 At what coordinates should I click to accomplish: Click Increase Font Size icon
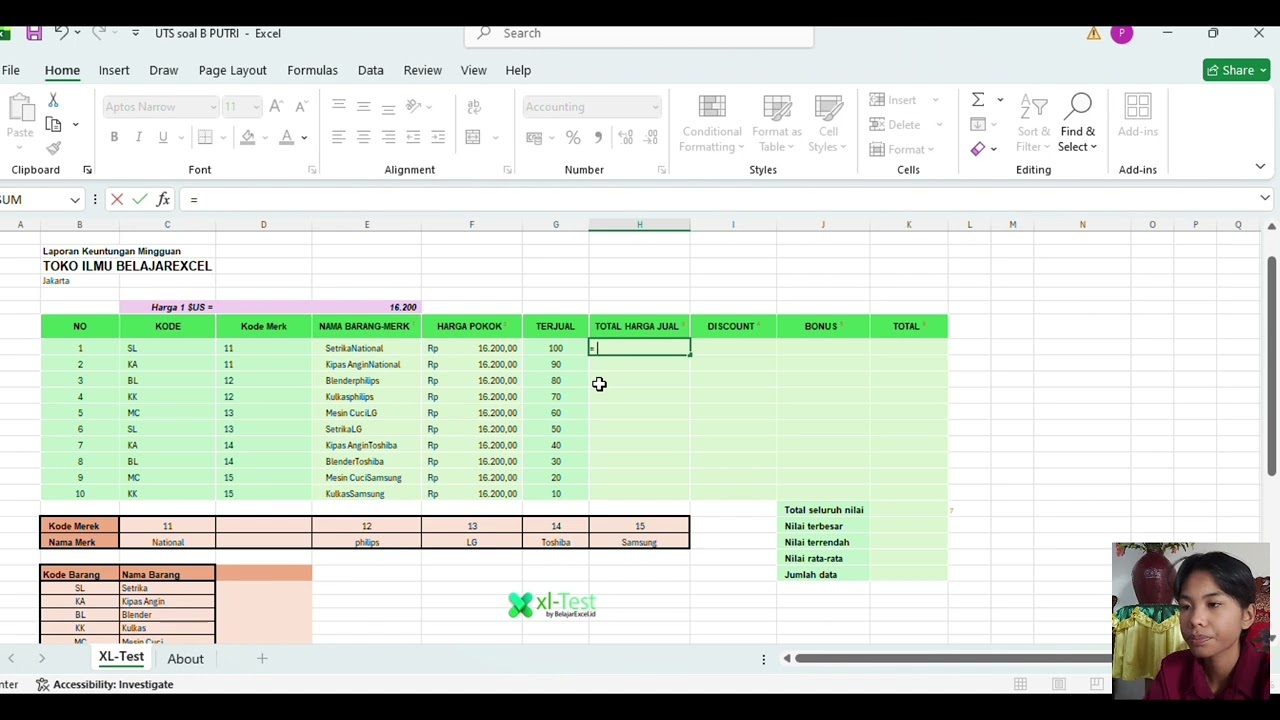pos(276,107)
